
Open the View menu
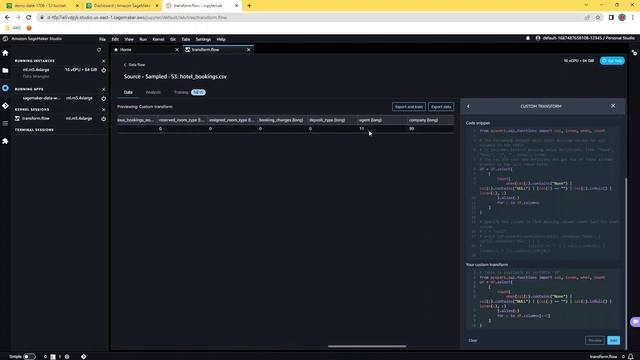(129, 39)
